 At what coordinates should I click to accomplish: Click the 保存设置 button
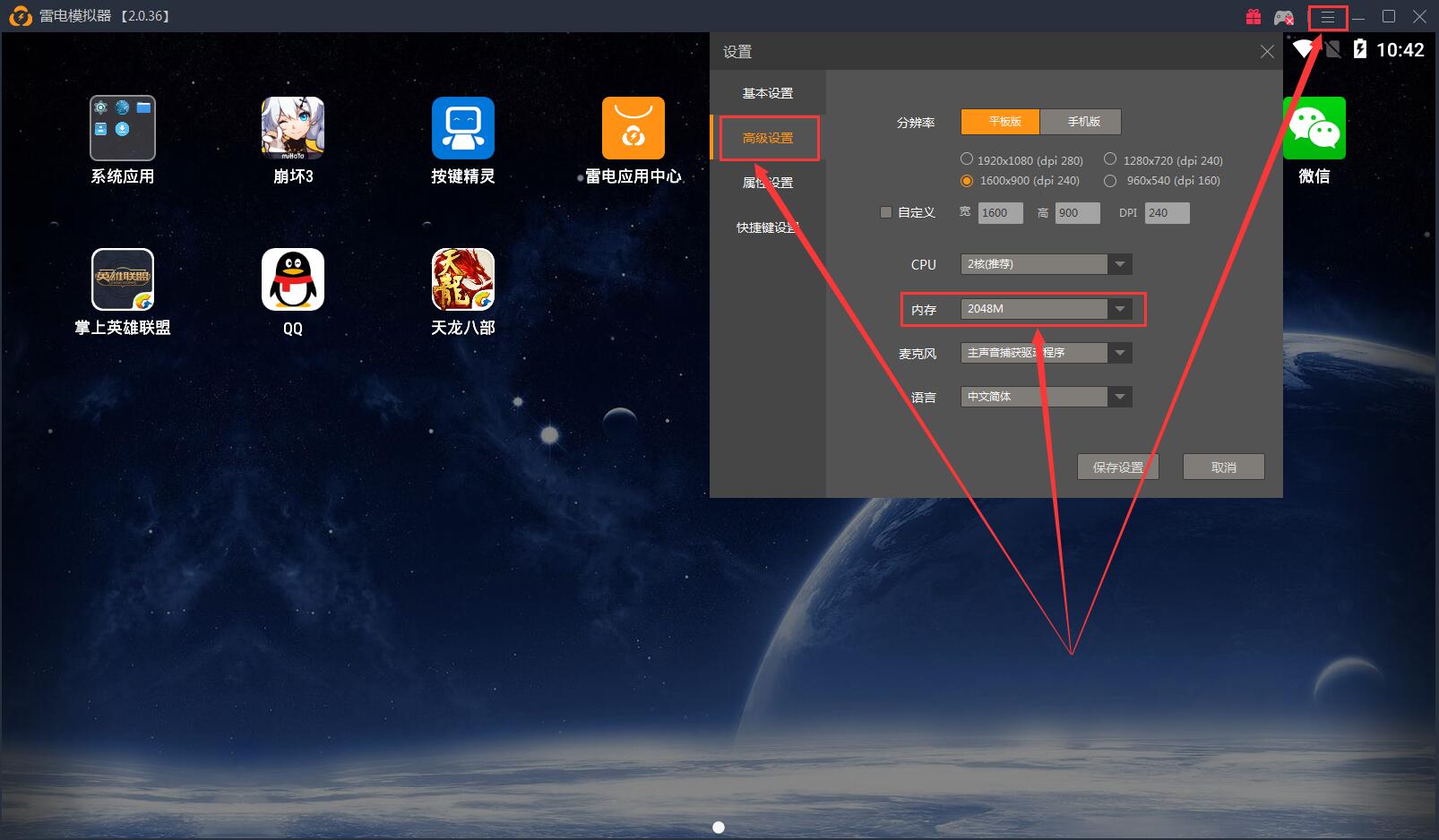coord(1117,467)
